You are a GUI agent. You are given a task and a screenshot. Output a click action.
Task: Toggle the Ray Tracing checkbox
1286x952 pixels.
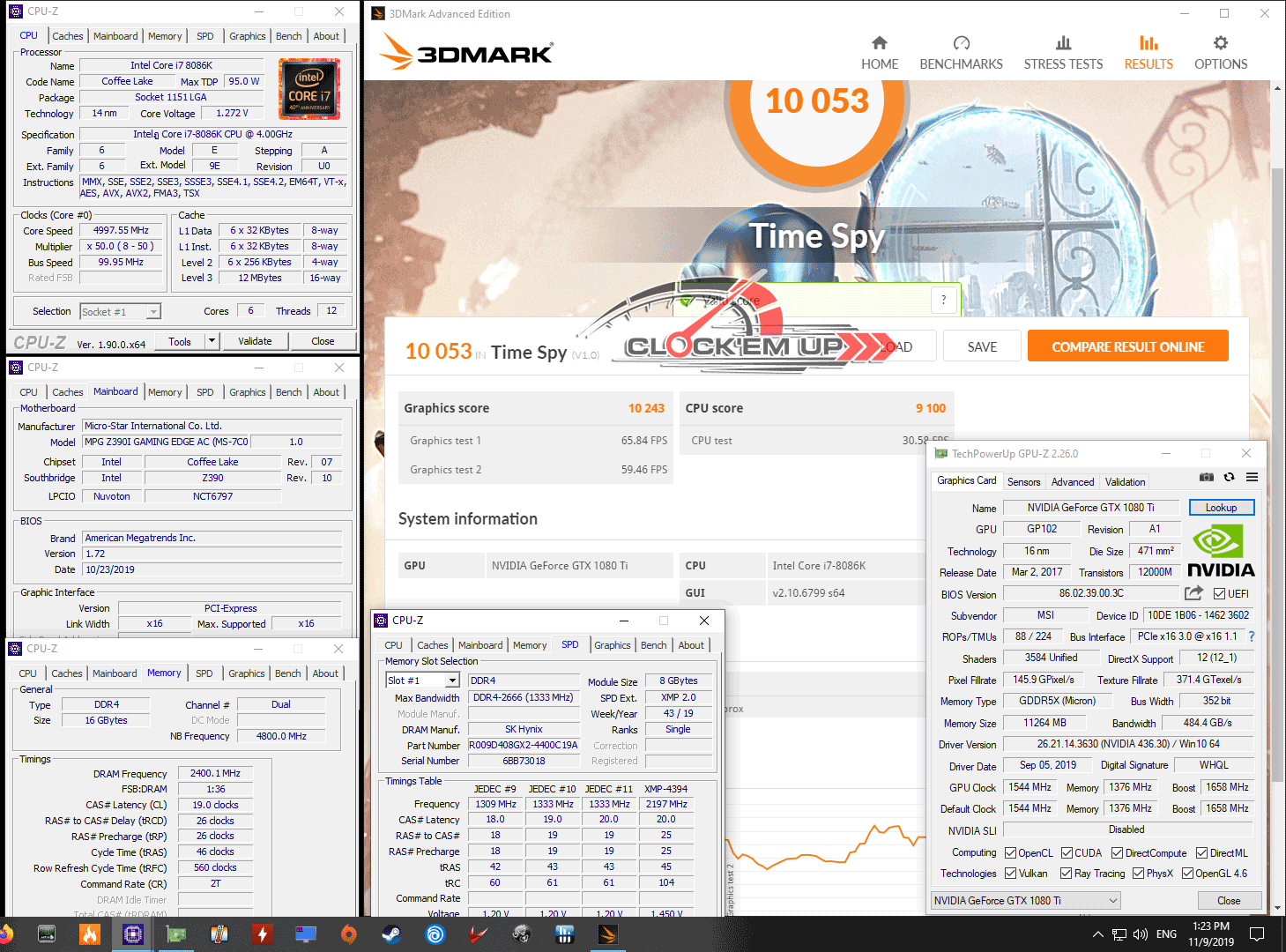pos(1066,874)
